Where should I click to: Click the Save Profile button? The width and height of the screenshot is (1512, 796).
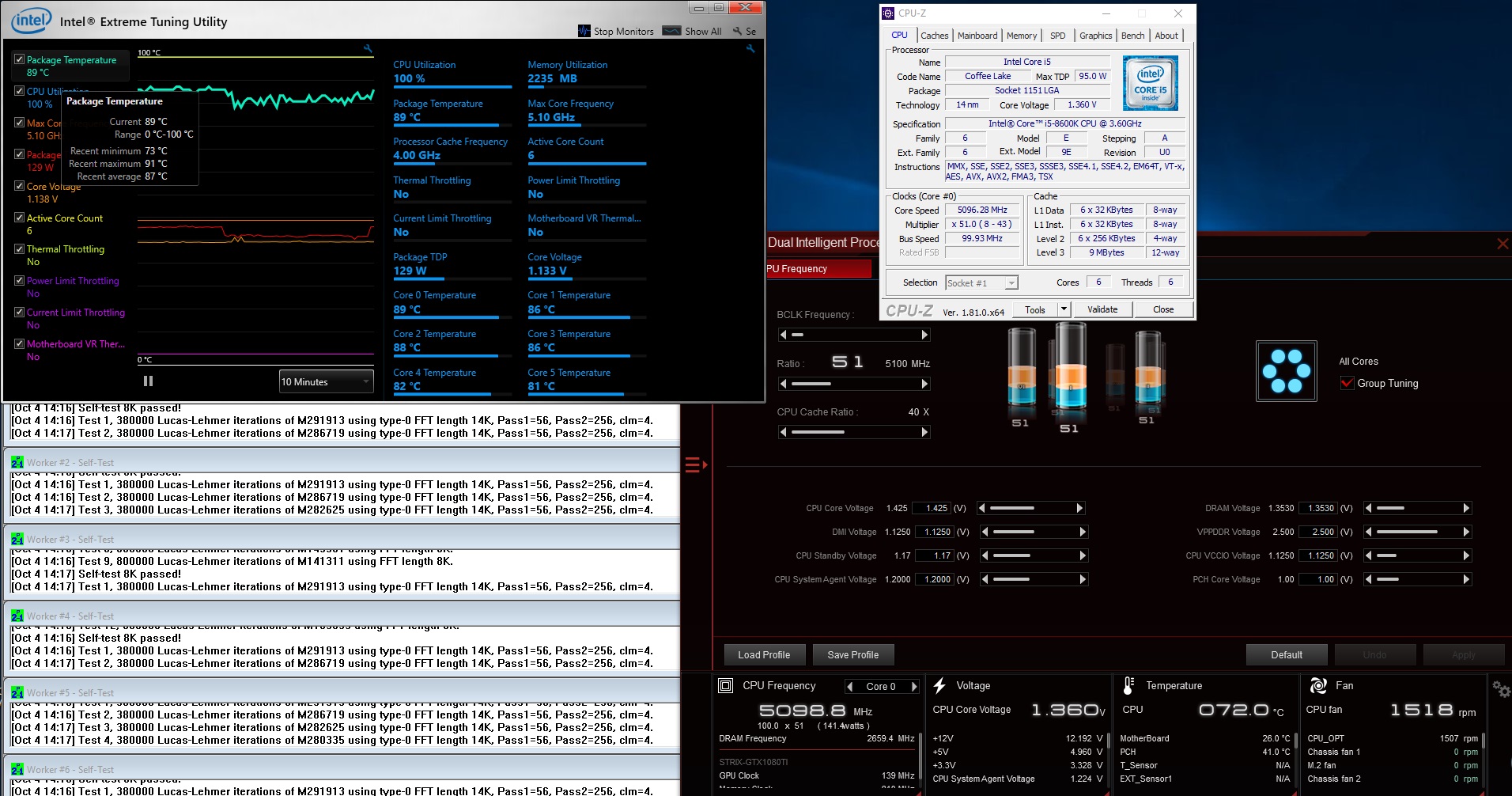[853, 654]
